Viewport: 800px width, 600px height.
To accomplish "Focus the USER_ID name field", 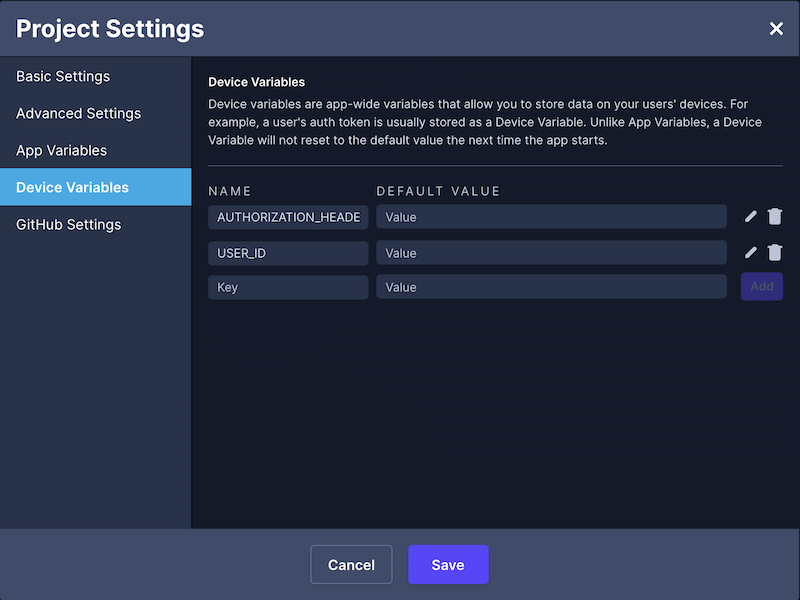I will (x=288, y=253).
